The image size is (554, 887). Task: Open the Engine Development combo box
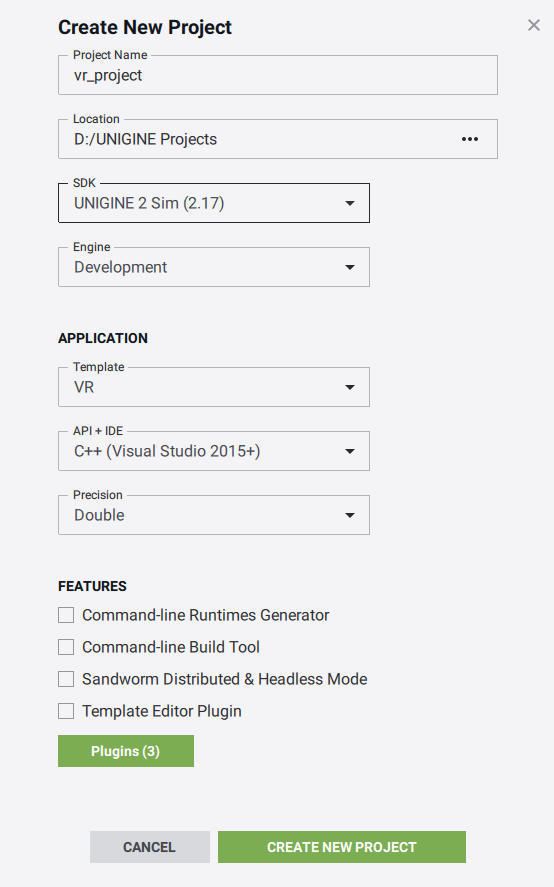click(x=214, y=267)
